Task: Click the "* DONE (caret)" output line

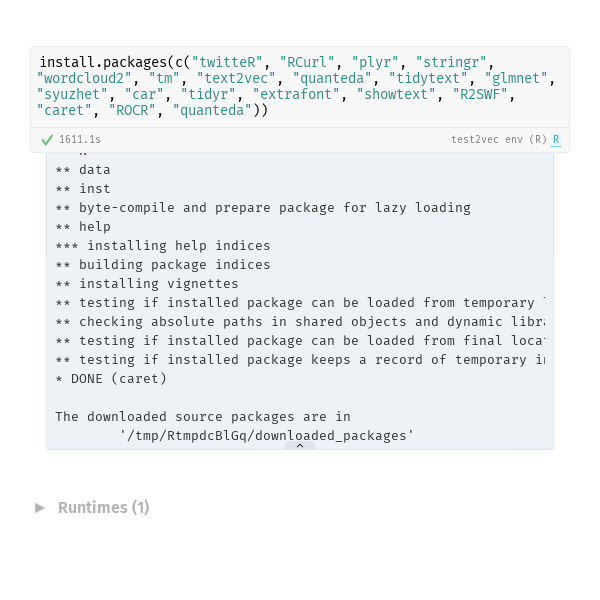Action: (111, 378)
